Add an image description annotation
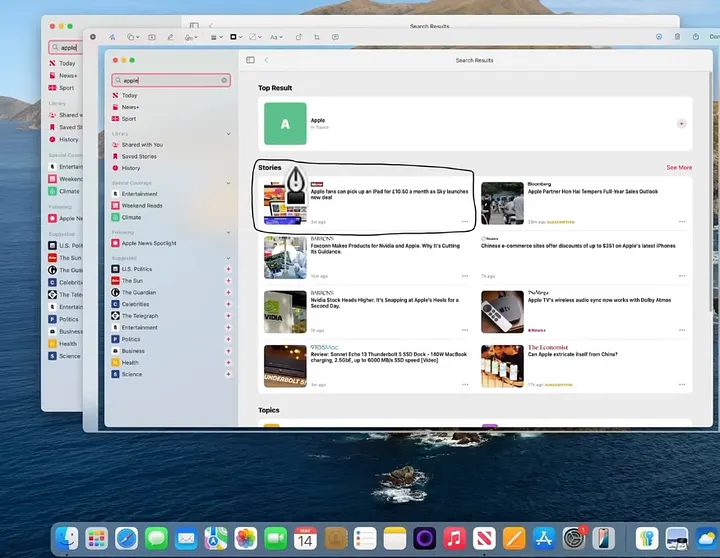This screenshot has height=558, width=720. pyautogui.click(x=335, y=37)
